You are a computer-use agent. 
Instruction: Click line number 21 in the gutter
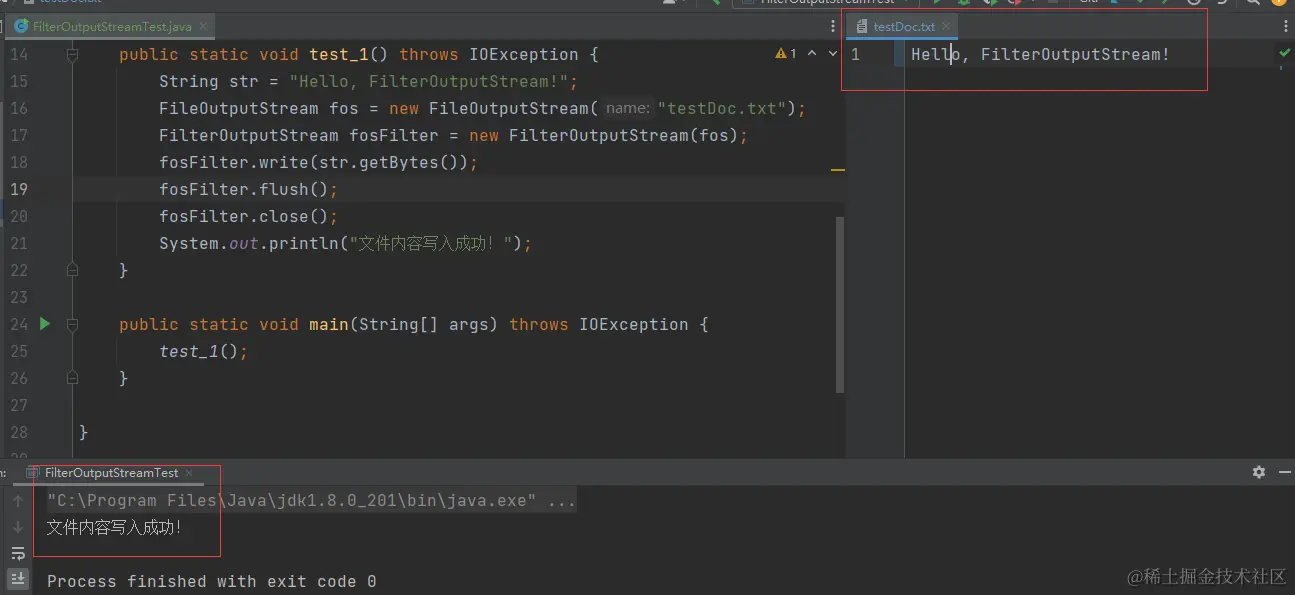coord(19,243)
